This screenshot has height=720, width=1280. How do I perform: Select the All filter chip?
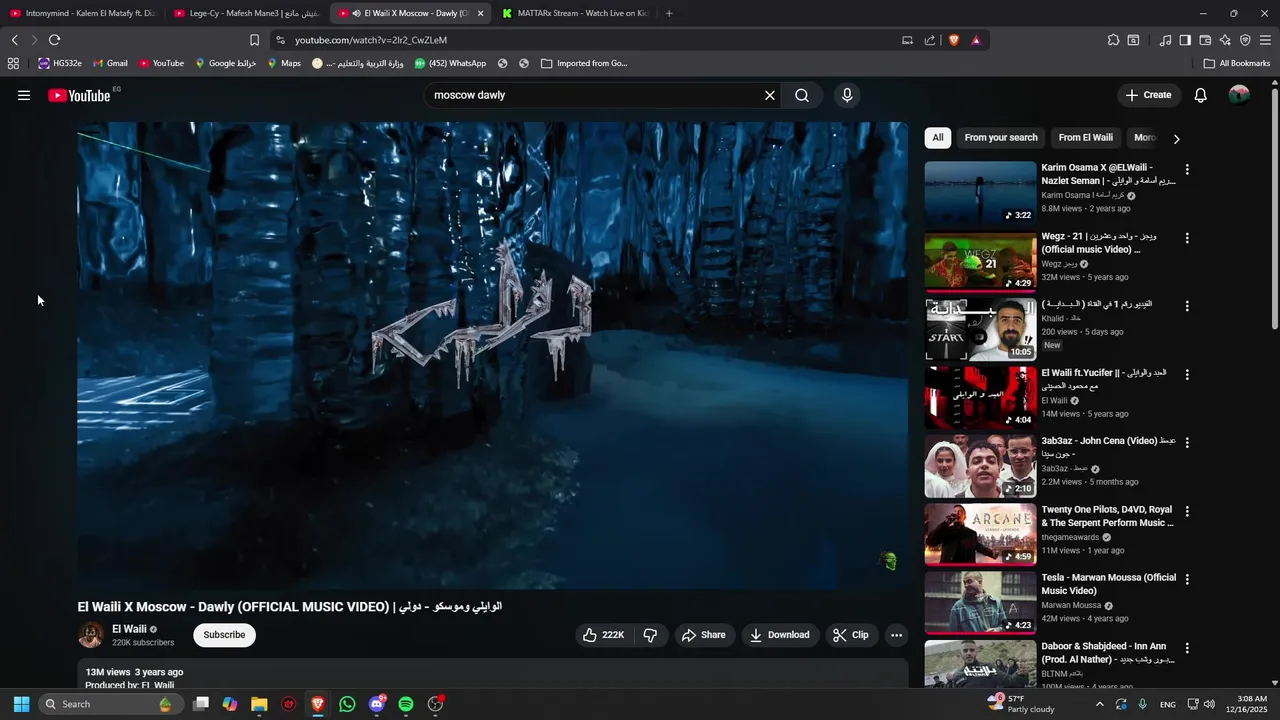pos(938,138)
